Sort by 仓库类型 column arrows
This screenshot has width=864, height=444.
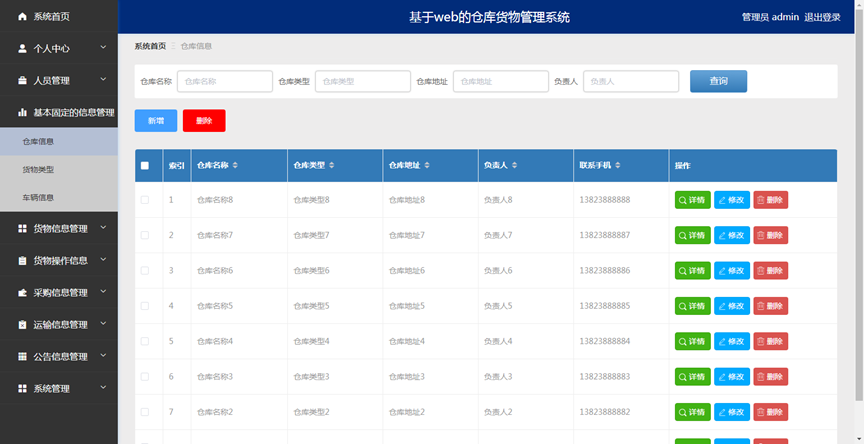331,165
